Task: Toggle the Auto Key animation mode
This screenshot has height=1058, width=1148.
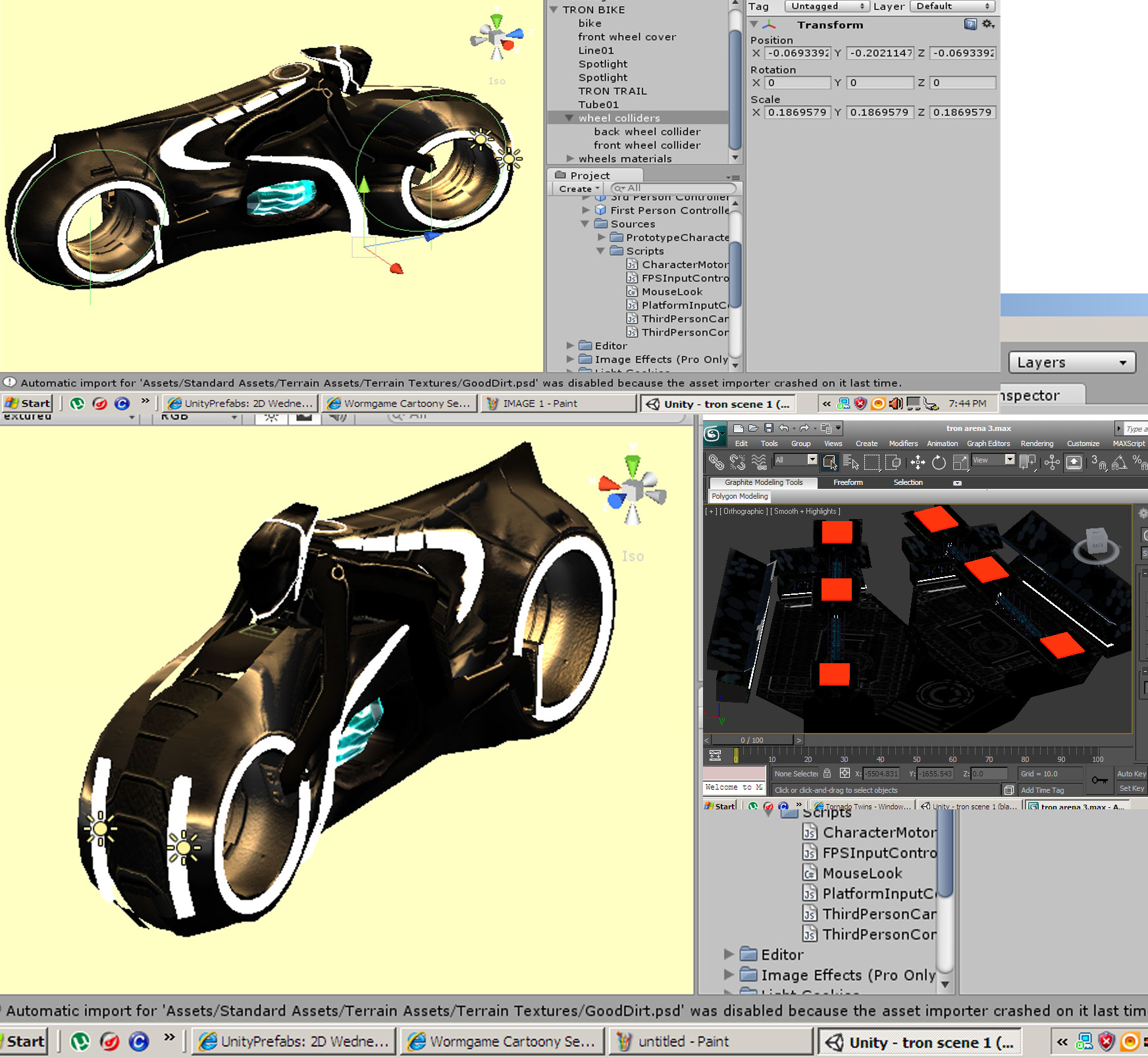Action: point(1132,774)
